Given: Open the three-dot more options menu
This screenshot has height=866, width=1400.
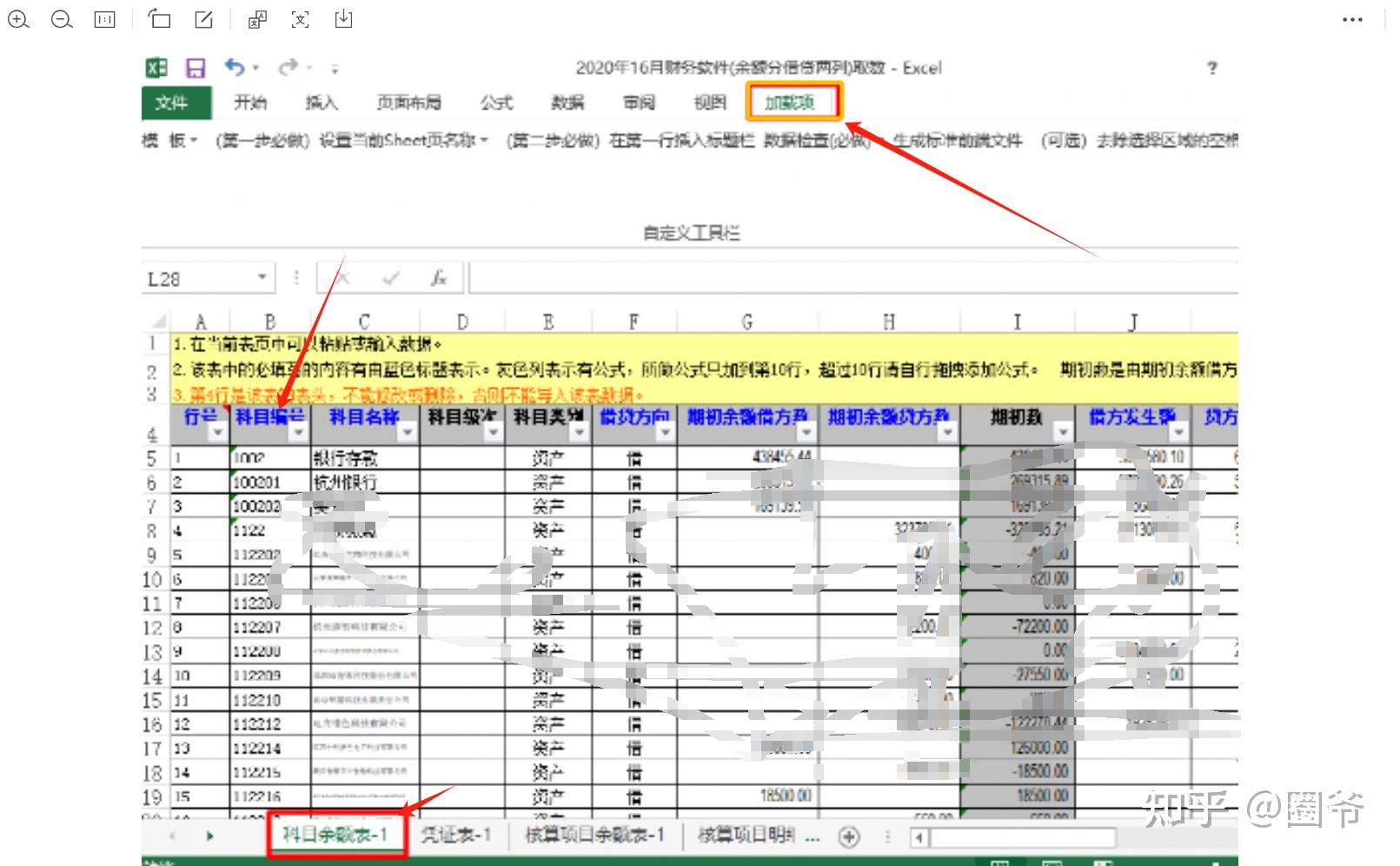Looking at the screenshot, I should point(1352,19).
